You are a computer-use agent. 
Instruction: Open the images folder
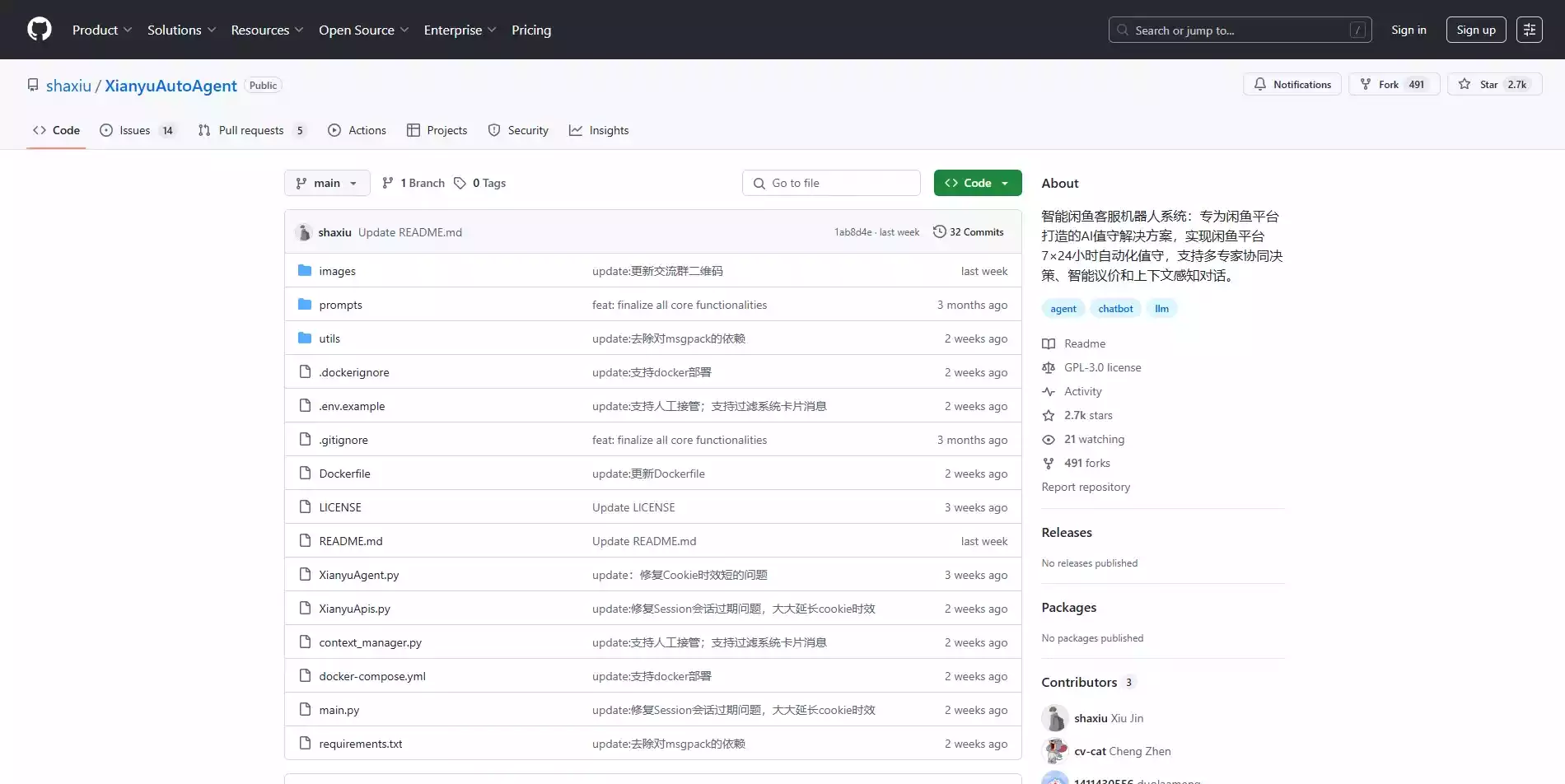(337, 271)
